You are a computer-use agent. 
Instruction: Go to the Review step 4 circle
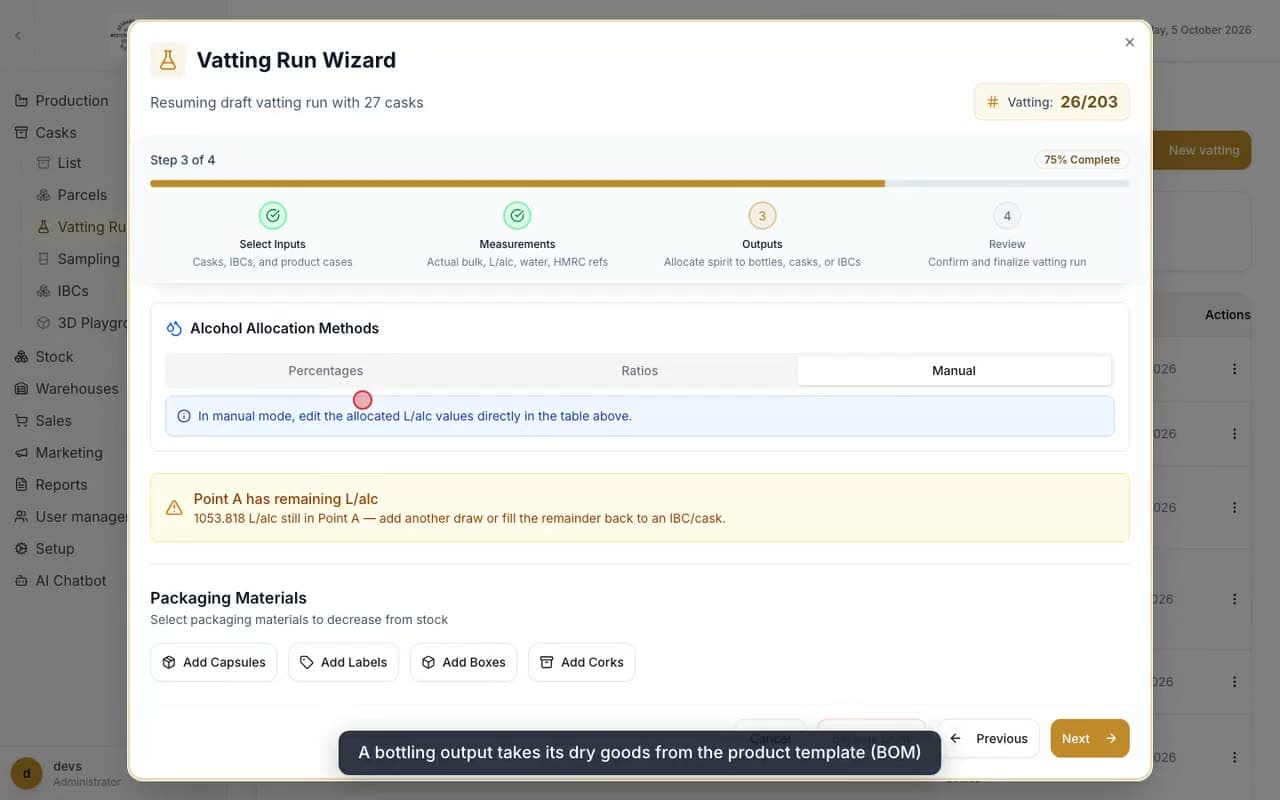1007,215
